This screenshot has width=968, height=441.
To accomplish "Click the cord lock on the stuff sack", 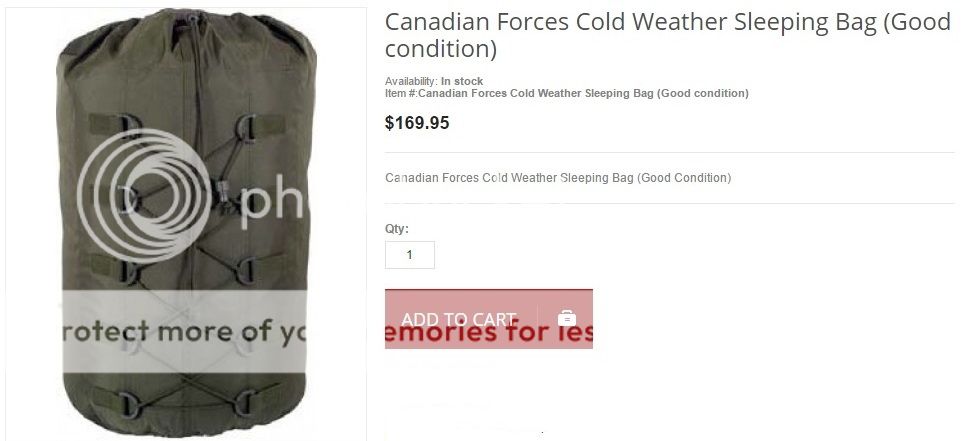I will point(223,191).
